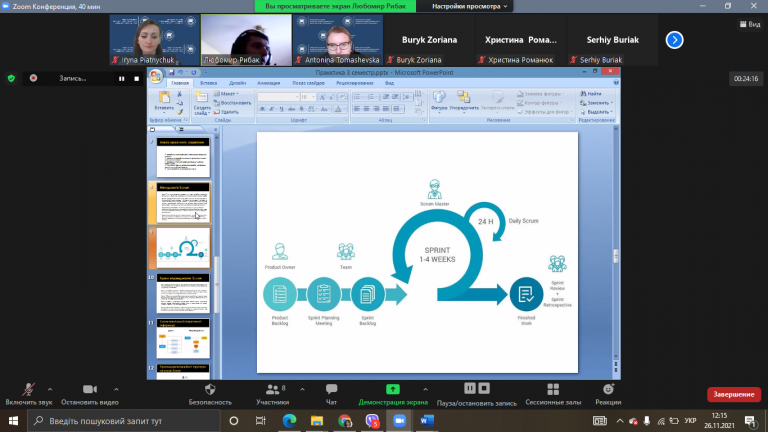Stop recording in the Запись indicator
The image size is (768, 432).
[137, 78]
